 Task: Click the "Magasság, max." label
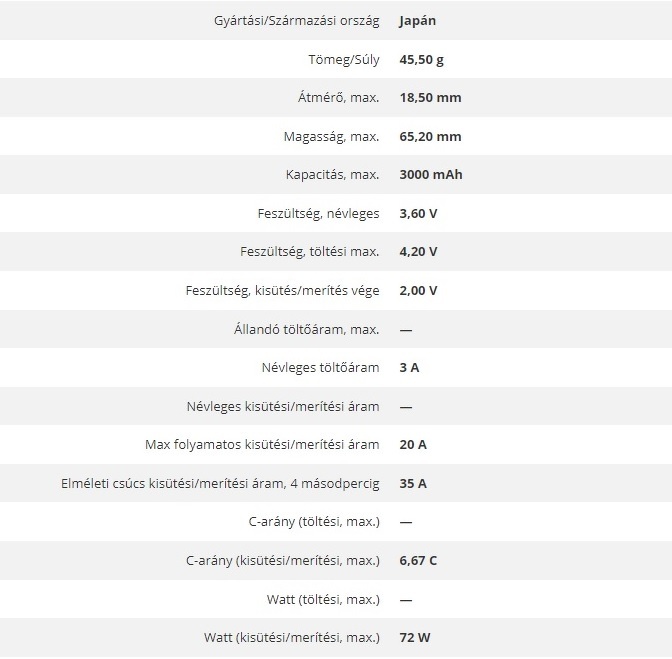point(328,136)
